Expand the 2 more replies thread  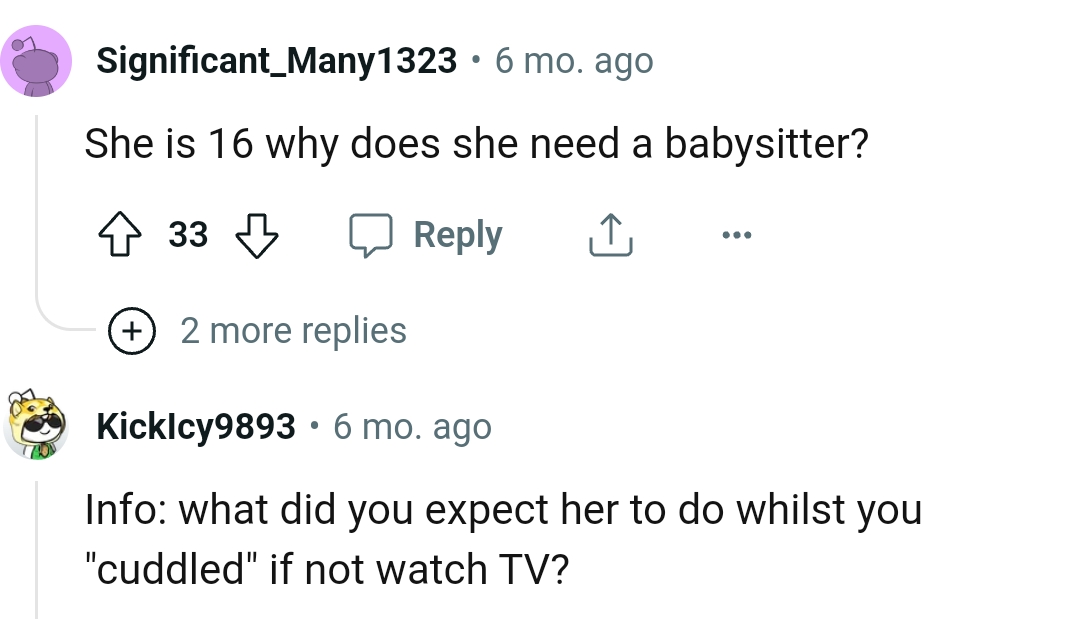[294, 330]
